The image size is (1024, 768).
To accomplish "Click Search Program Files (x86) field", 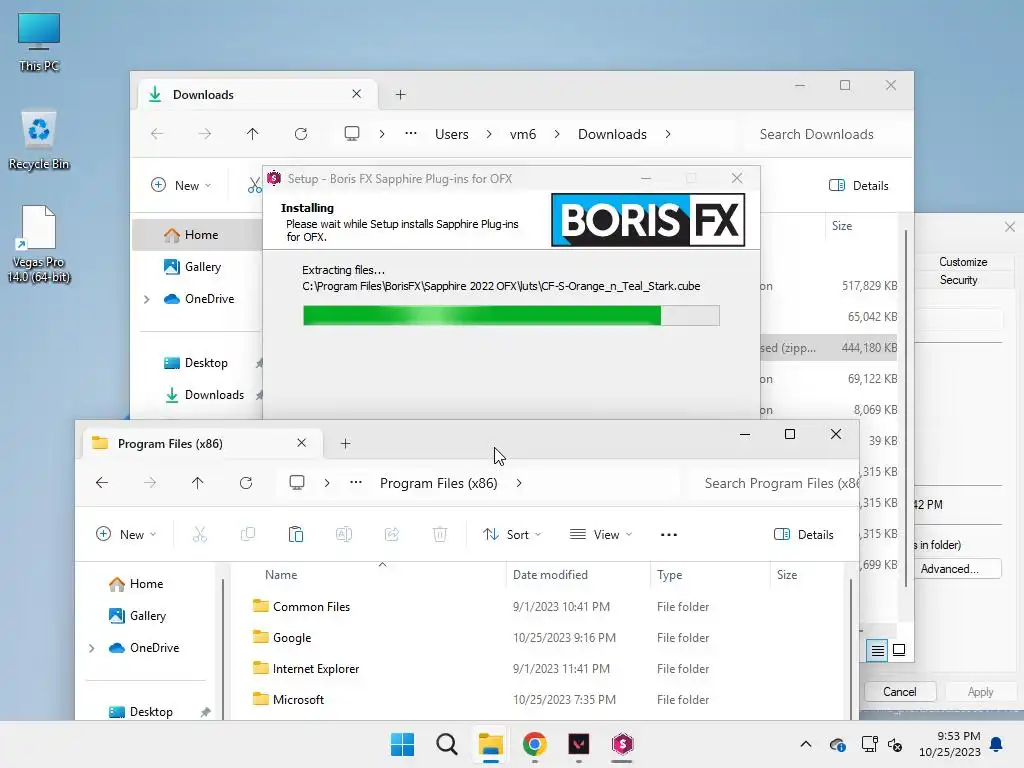I will [x=774, y=483].
